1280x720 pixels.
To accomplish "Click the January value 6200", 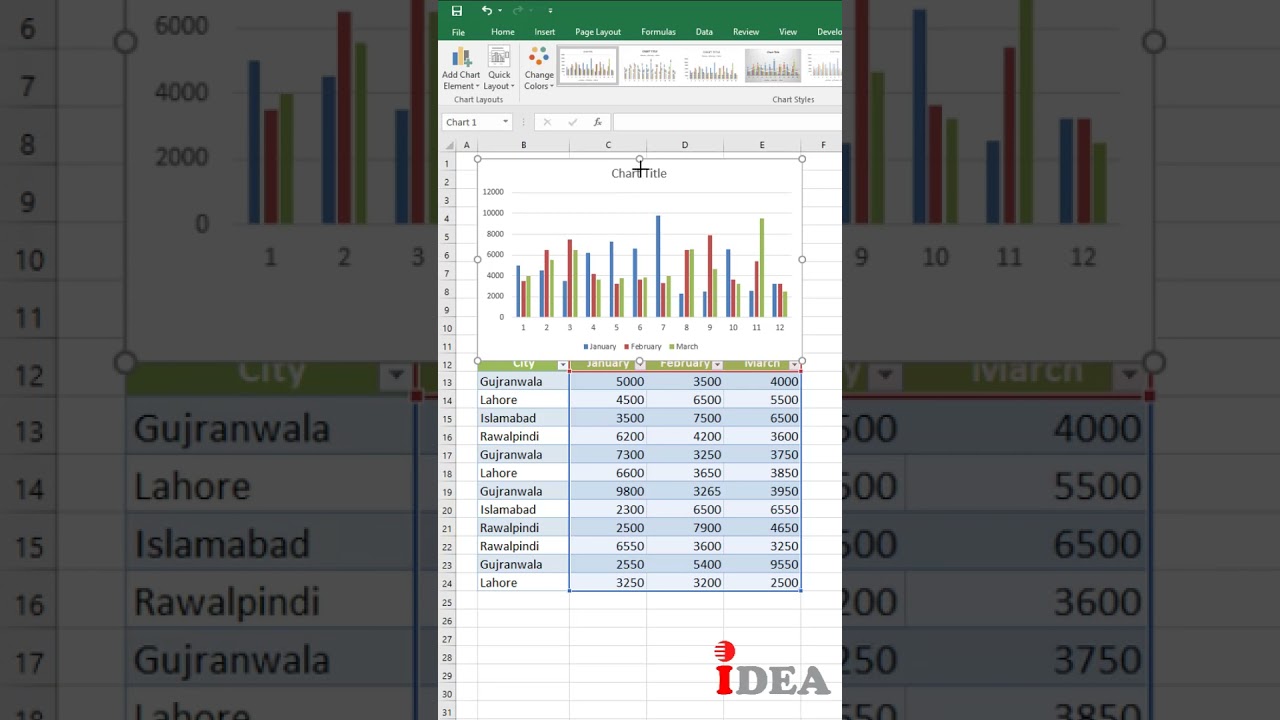I will (x=630, y=436).
